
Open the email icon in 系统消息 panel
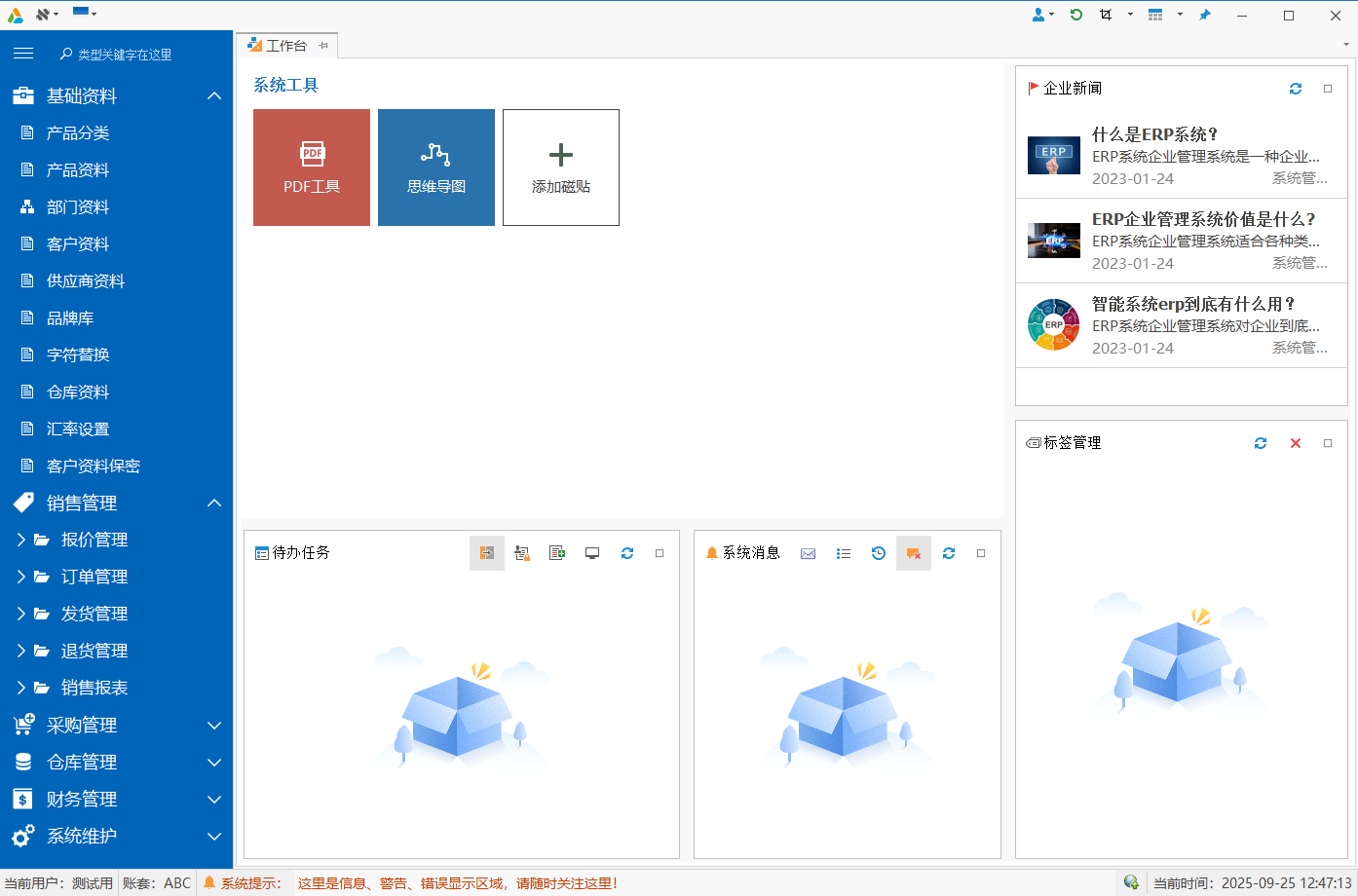pos(808,552)
